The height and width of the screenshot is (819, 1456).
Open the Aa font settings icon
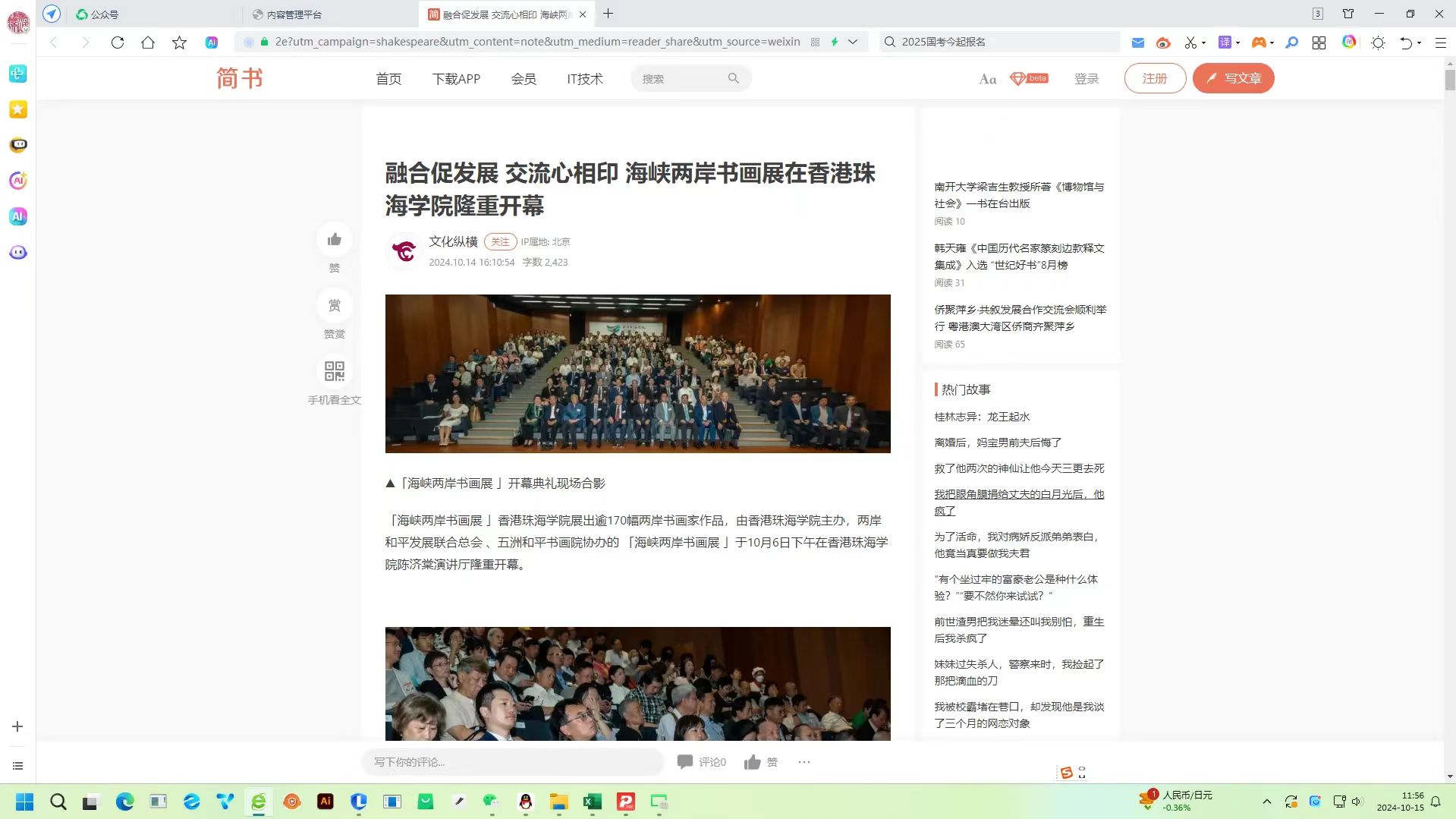pos(987,79)
